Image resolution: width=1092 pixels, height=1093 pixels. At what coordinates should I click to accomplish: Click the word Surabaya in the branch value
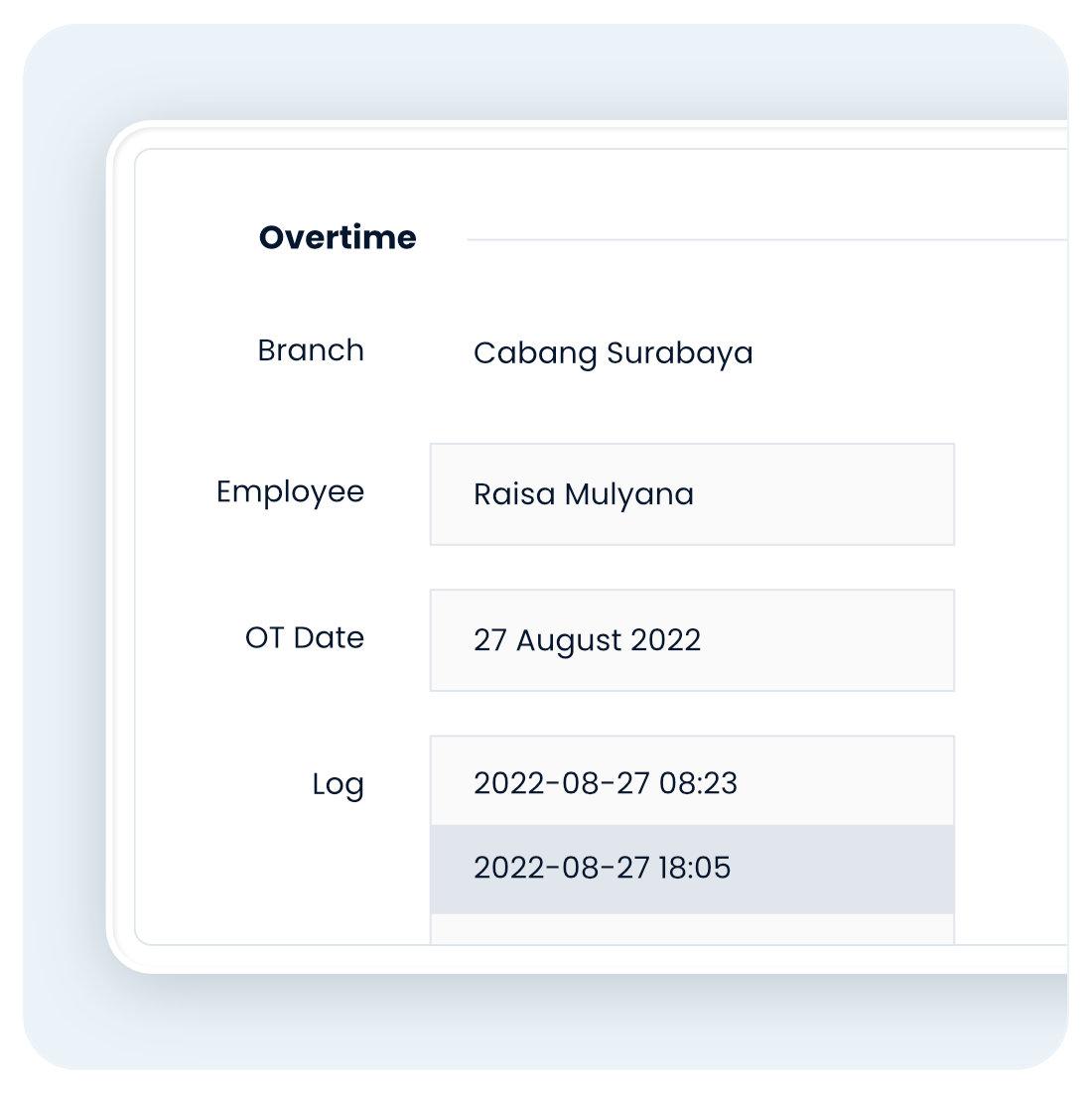click(679, 353)
